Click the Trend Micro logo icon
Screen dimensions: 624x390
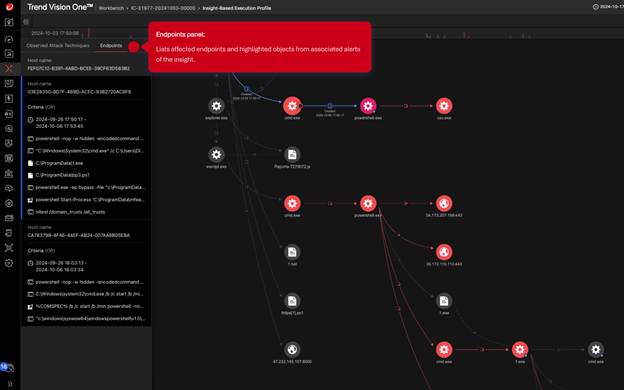(9, 7)
